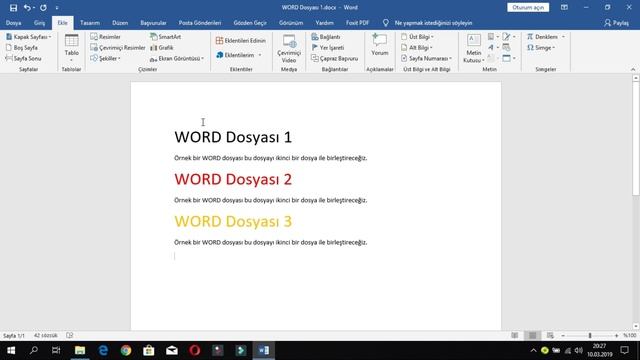The width and height of the screenshot is (640, 360).
Task: Switch to the Düzen tab
Action: (120, 23)
